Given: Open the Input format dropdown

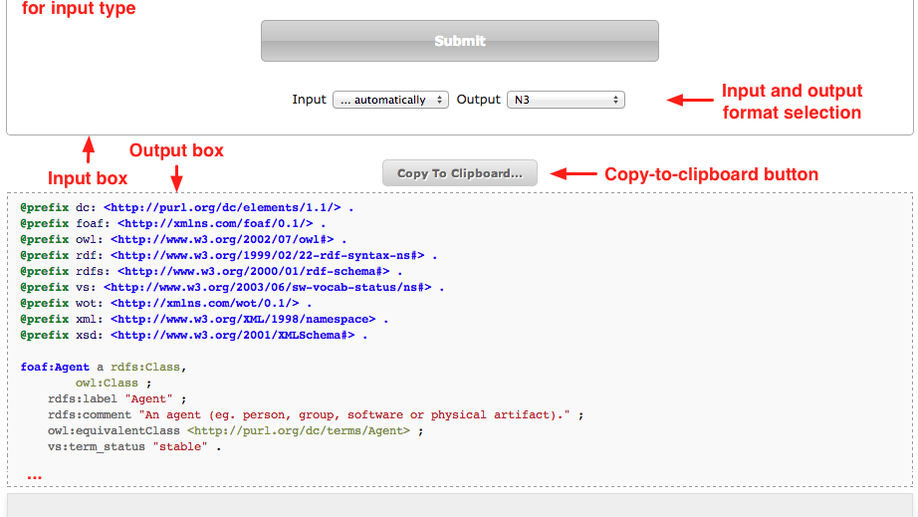Looking at the screenshot, I should pyautogui.click(x=390, y=100).
